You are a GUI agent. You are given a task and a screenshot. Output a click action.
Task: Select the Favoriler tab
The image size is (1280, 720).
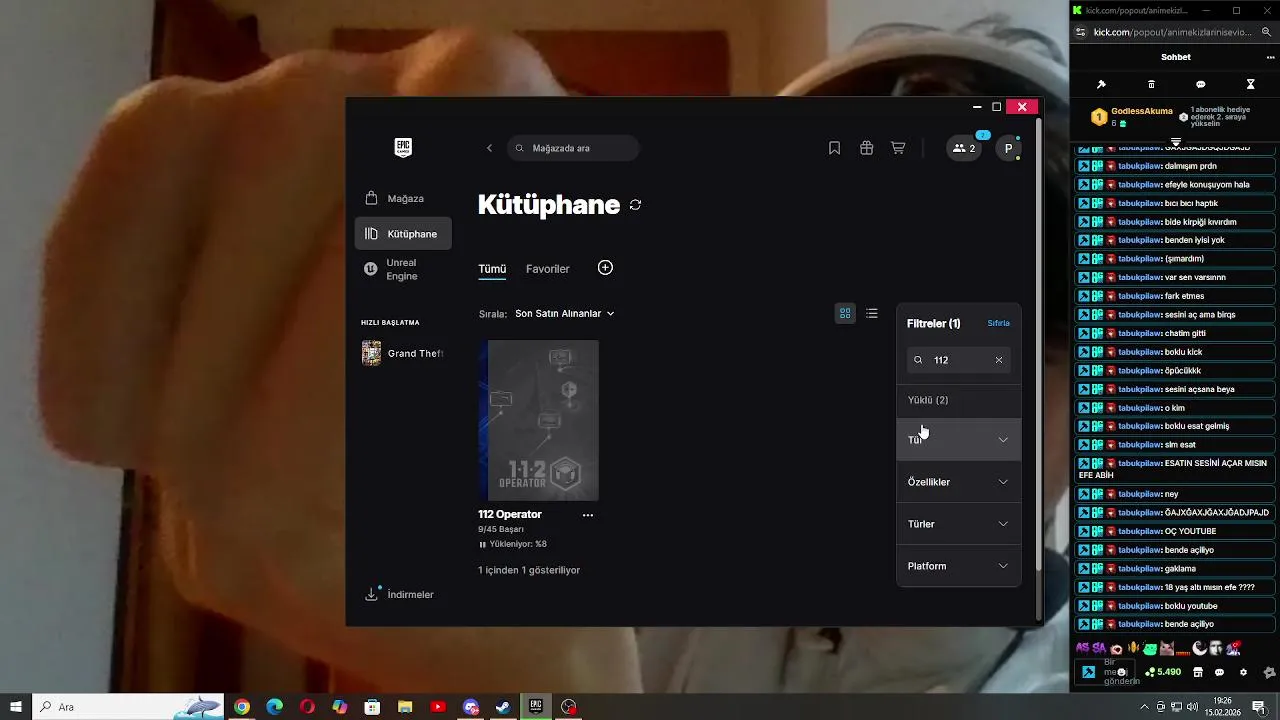pyautogui.click(x=548, y=269)
